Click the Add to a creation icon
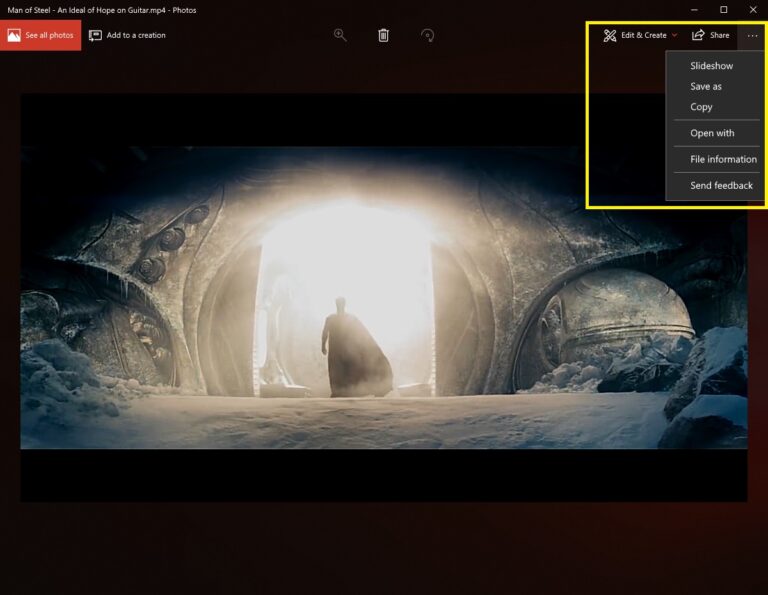This screenshot has height=595, width=768. click(95, 35)
